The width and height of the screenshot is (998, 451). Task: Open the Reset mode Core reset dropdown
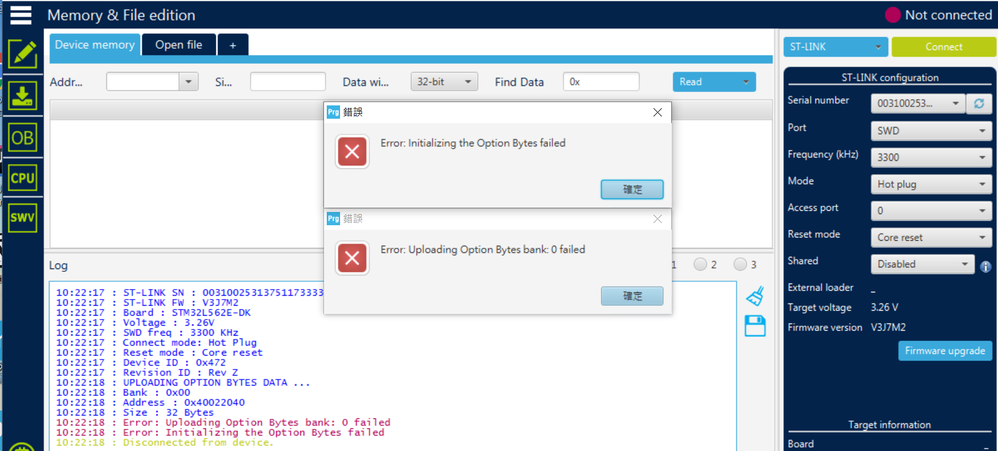click(931, 237)
